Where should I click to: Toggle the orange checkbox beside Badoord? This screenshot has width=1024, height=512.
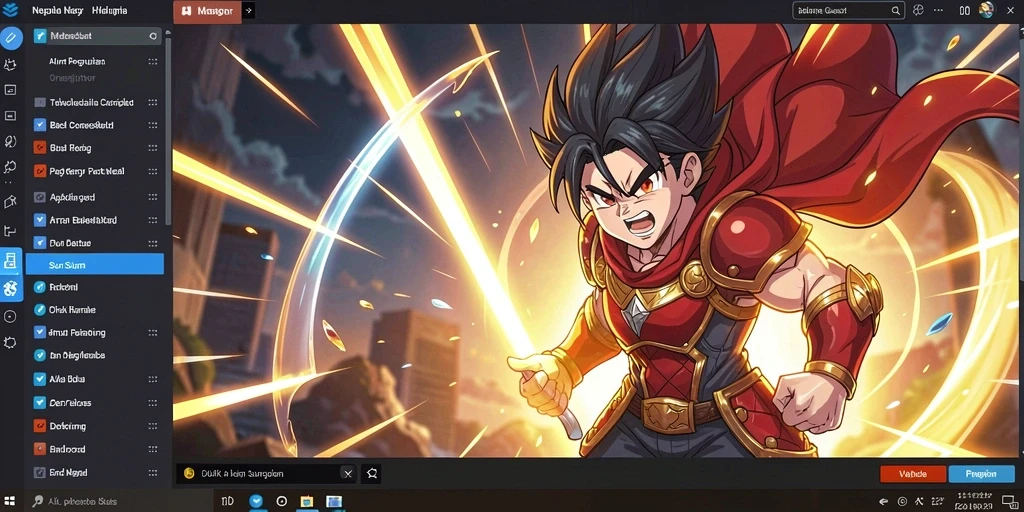point(39,449)
